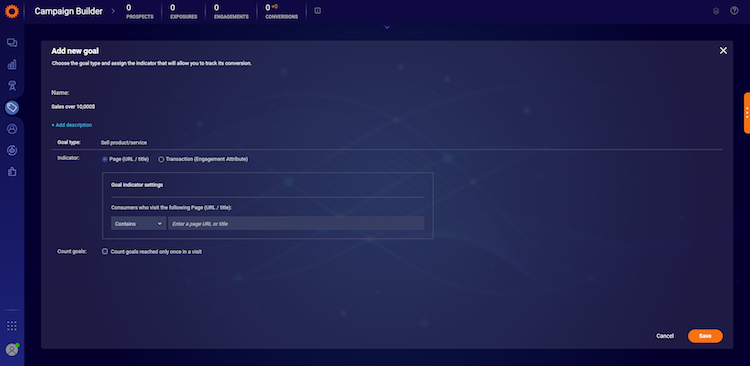The width and height of the screenshot is (750, 366).
Task: Open the users circle sidebar icon
Action: 12,129
